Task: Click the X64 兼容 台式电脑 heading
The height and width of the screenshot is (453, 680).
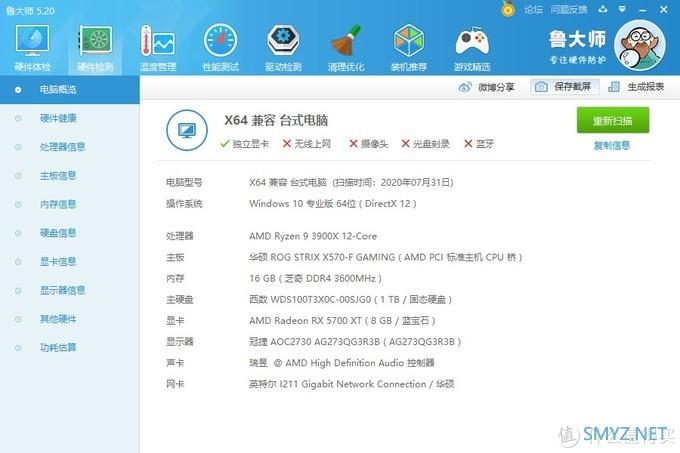Action: [276, 120]
